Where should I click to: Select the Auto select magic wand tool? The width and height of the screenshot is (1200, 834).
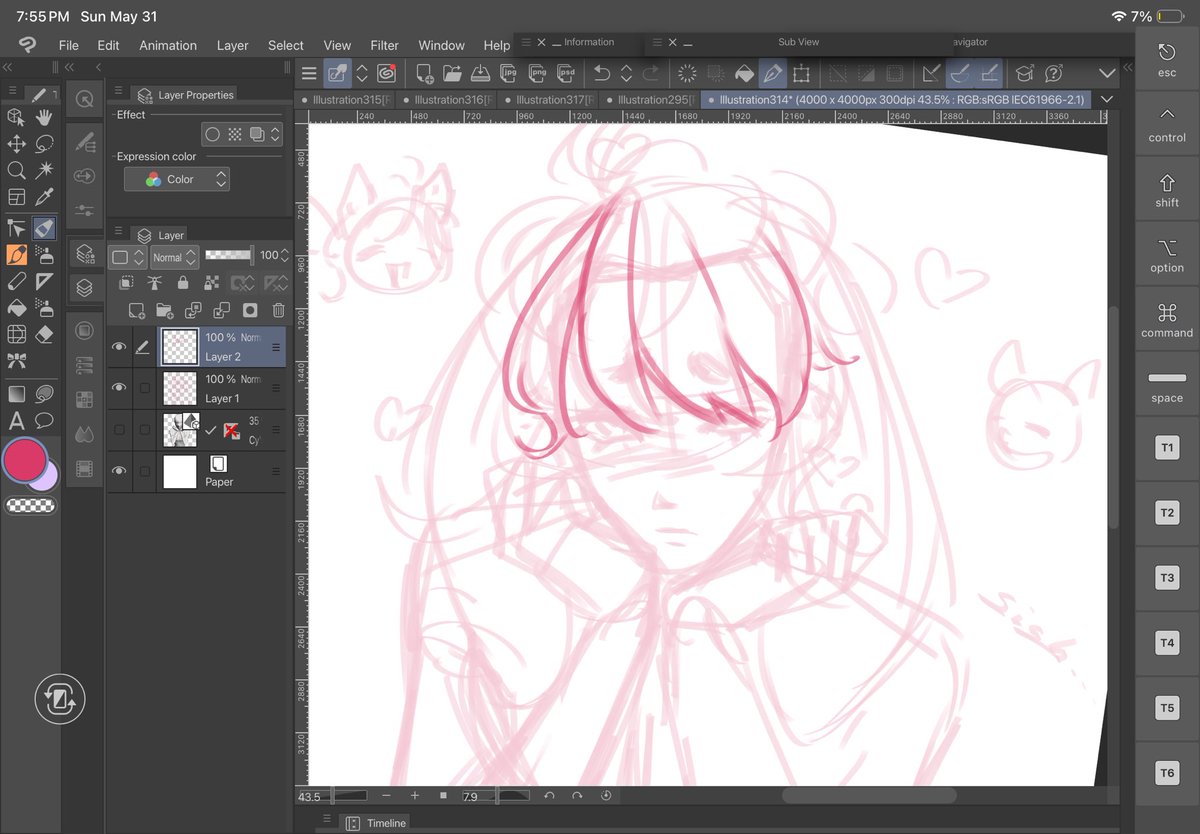44,171
